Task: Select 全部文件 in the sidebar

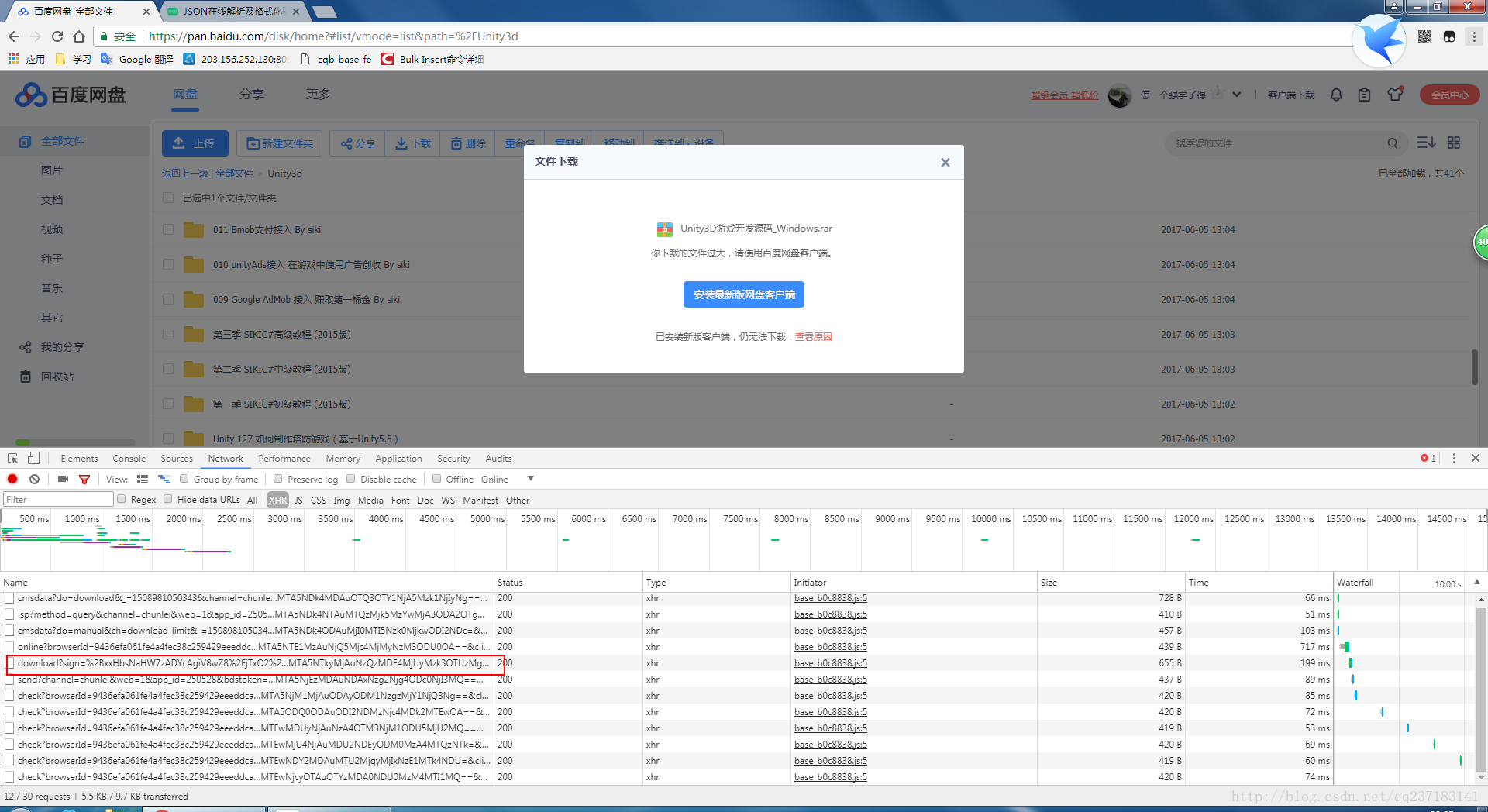Action: click(63, 141)
